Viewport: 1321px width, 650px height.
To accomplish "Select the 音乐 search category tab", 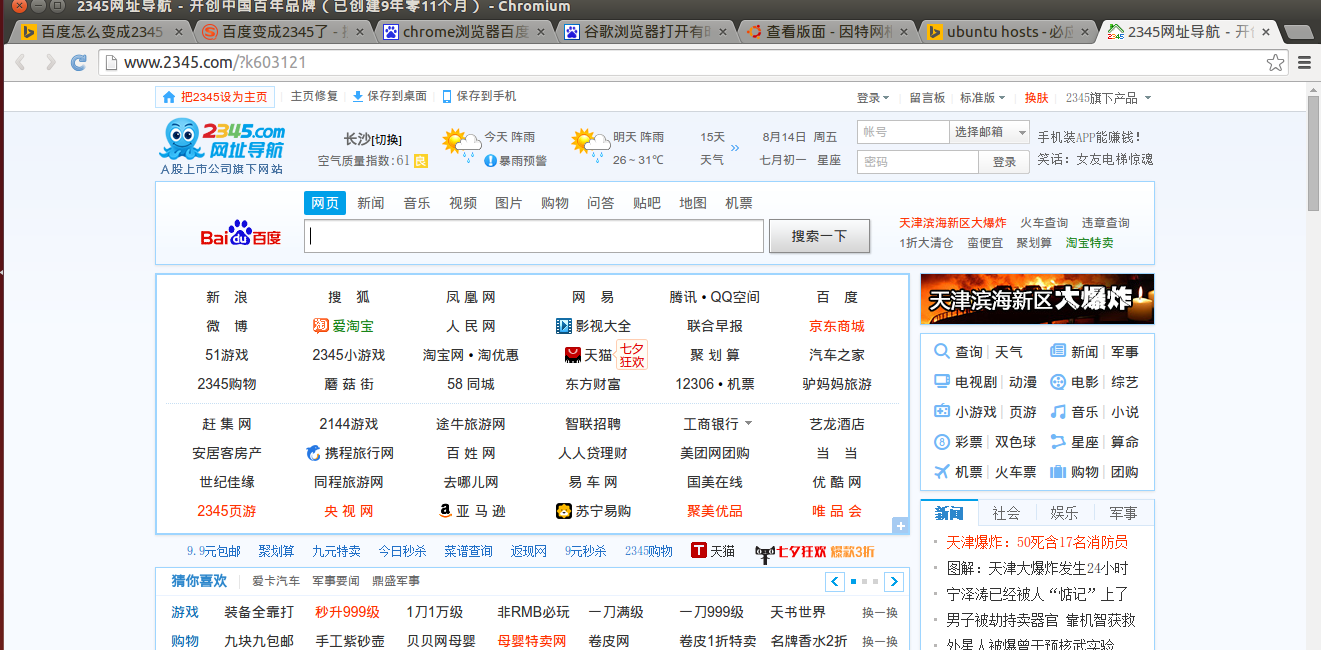I will click(417, 203).
